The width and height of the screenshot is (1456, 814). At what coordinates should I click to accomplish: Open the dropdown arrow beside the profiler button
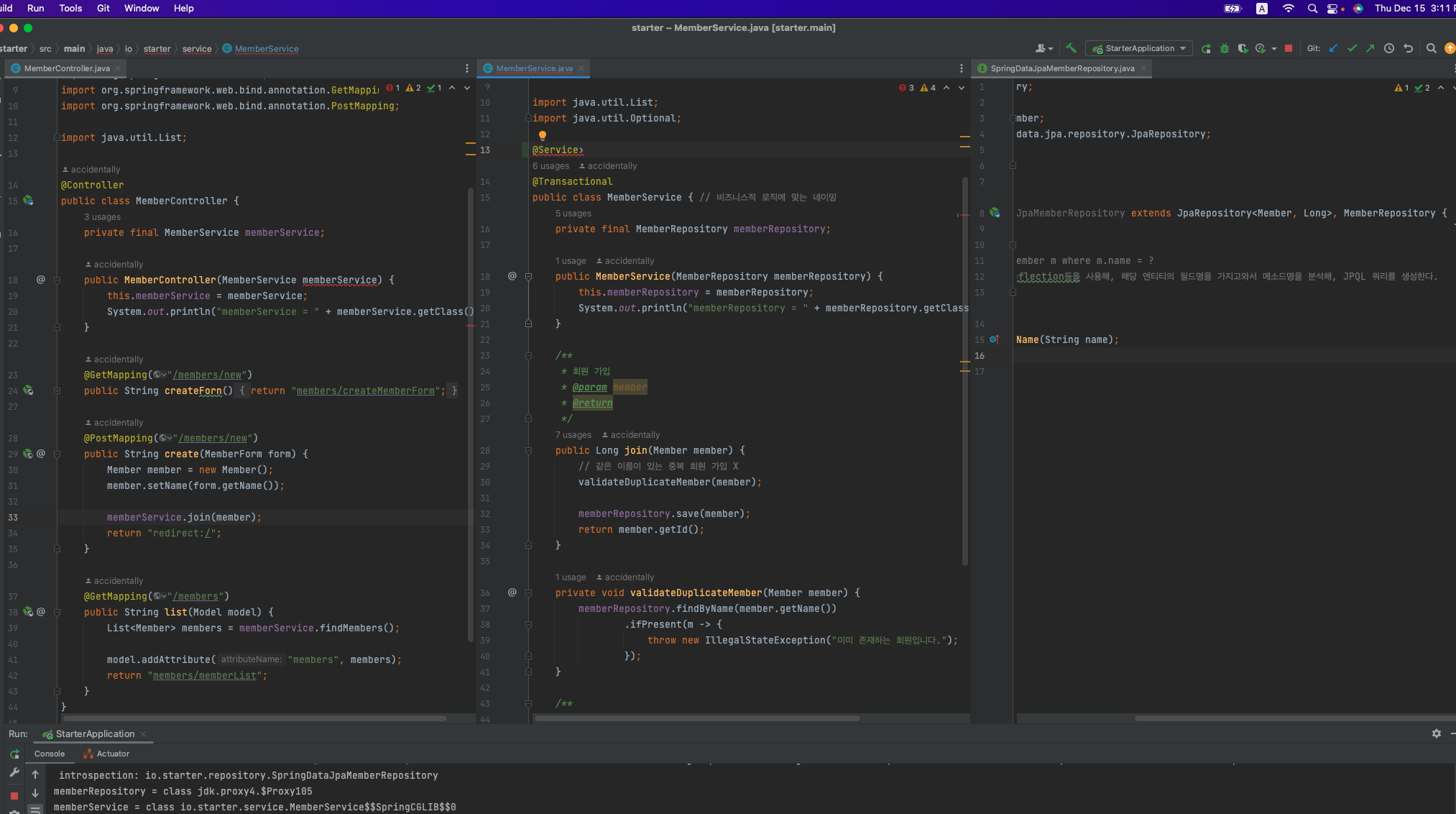coord(1274,49)
